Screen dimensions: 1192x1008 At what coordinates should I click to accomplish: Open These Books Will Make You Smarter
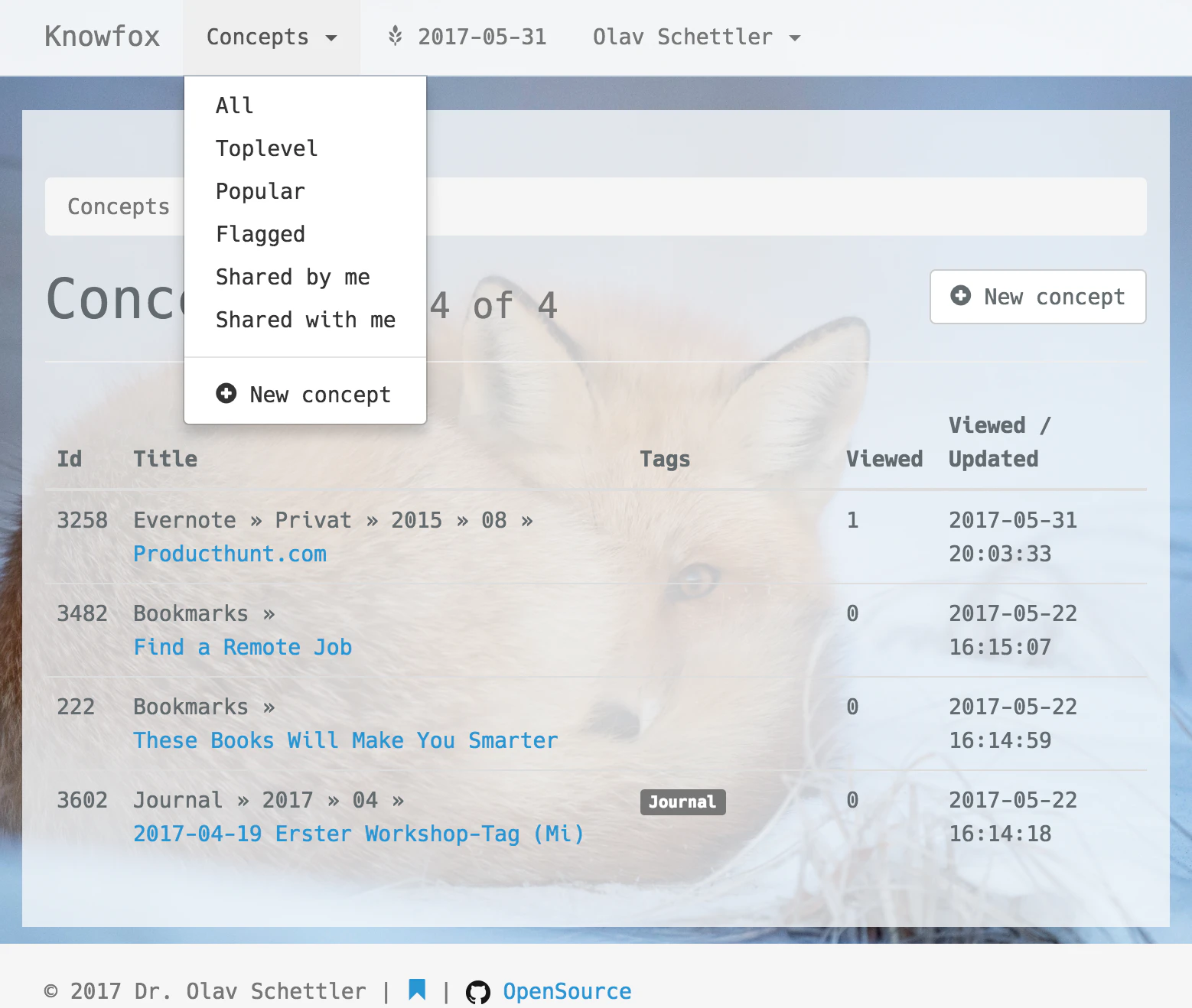pyautogui.click(x=345, y=740)
